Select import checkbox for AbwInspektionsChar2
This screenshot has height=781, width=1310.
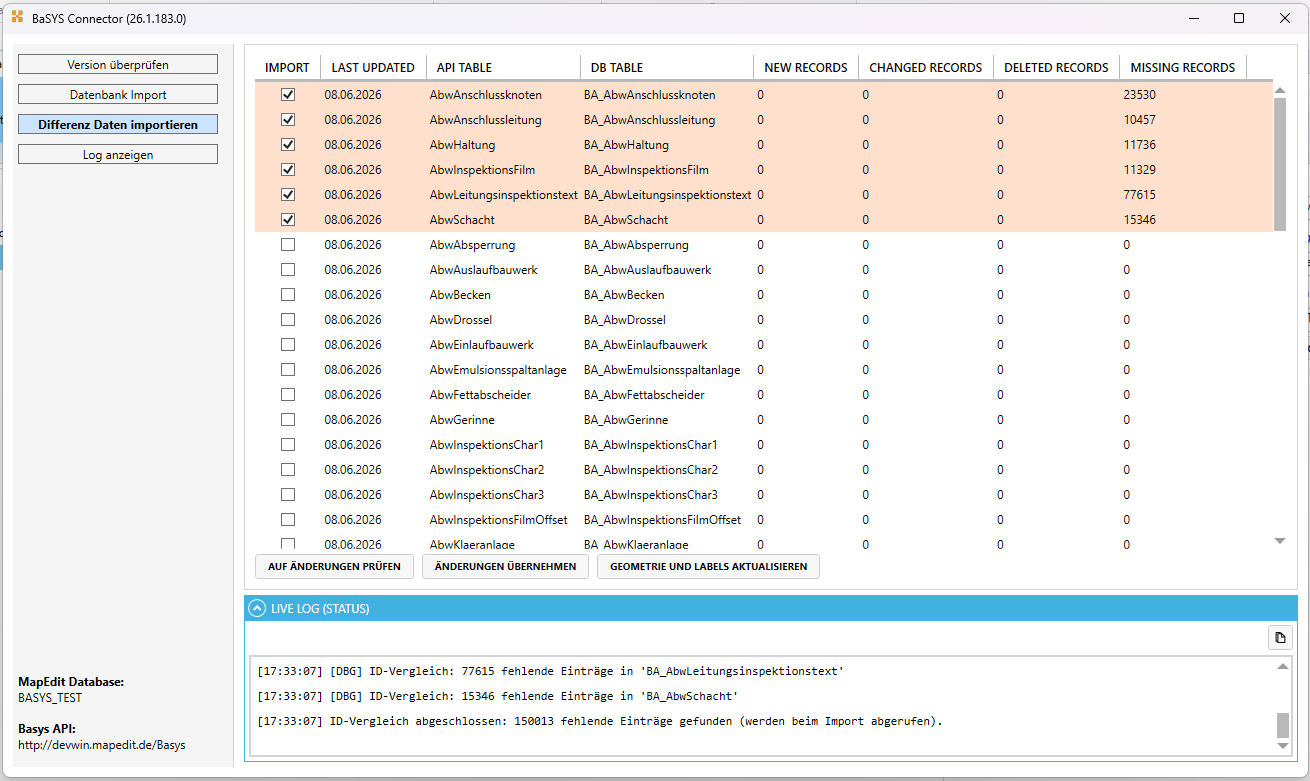288,470
